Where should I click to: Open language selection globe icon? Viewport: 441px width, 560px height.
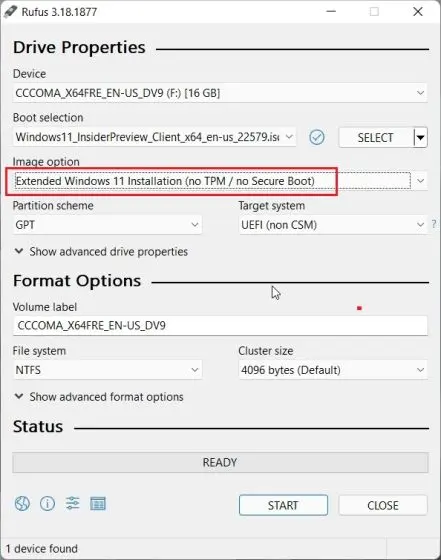22,504
